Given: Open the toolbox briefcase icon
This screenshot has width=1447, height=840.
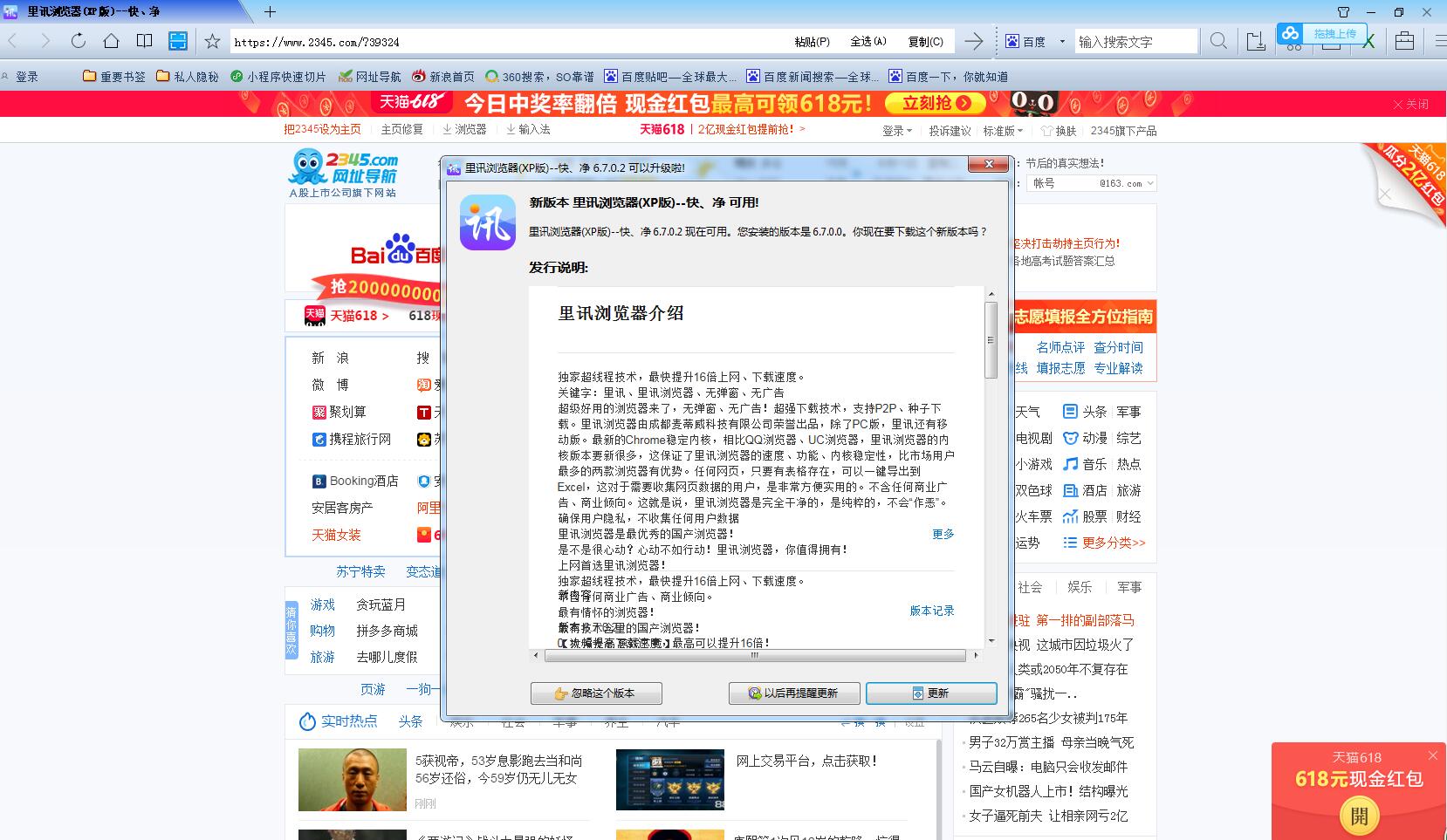Looking at the screenshot, I should pos(1404,41).
